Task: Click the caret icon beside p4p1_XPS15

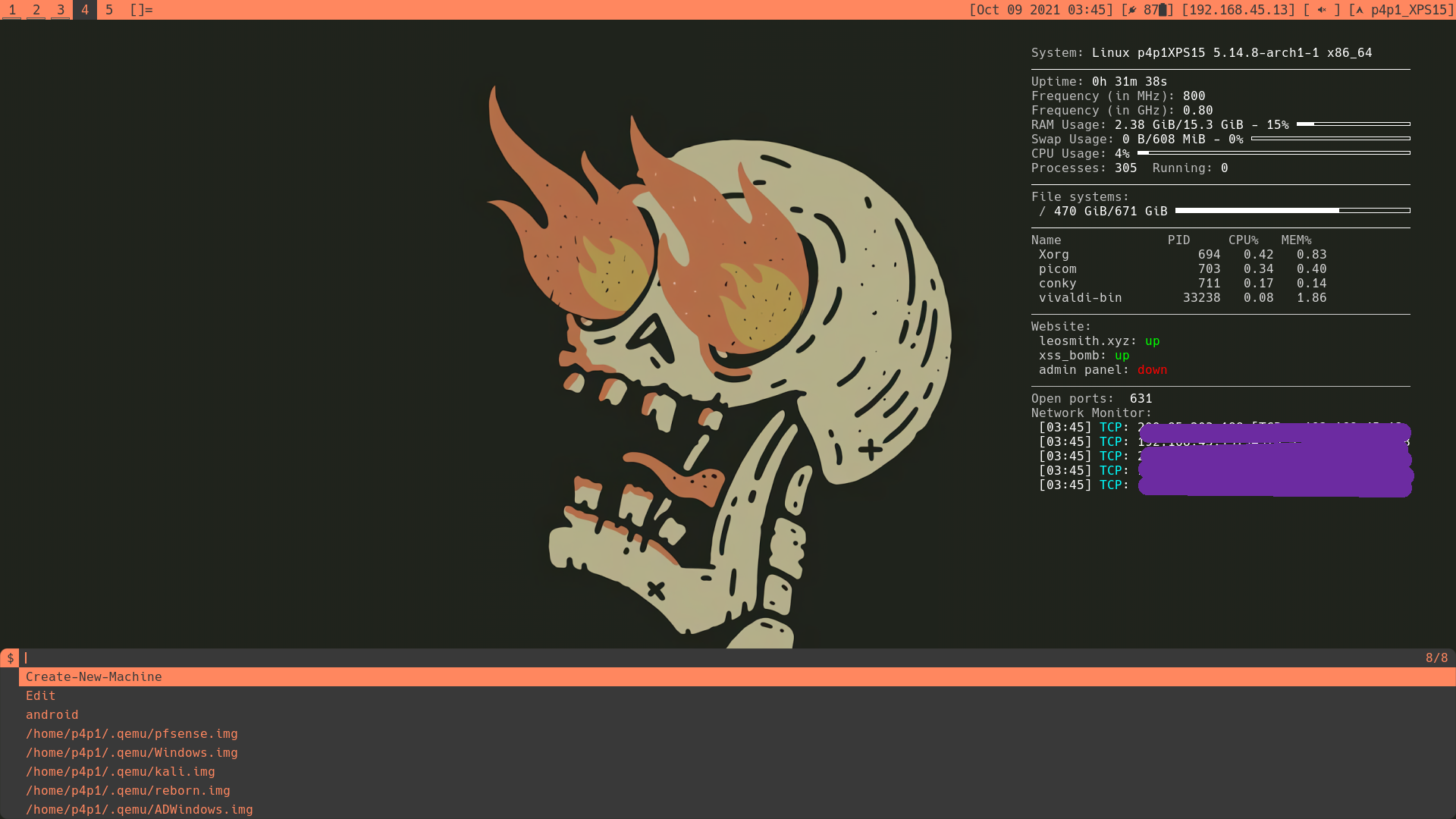Action: point(1360,10)
